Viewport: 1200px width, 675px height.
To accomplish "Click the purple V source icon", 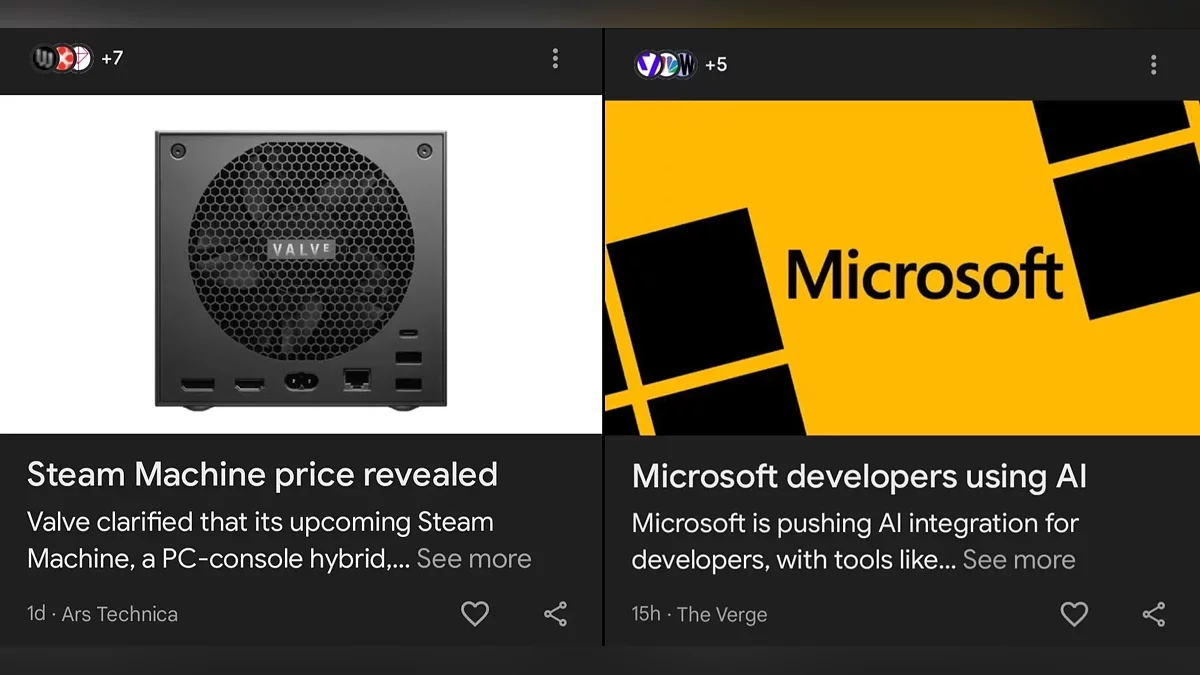I will click(x=647, y=65).
